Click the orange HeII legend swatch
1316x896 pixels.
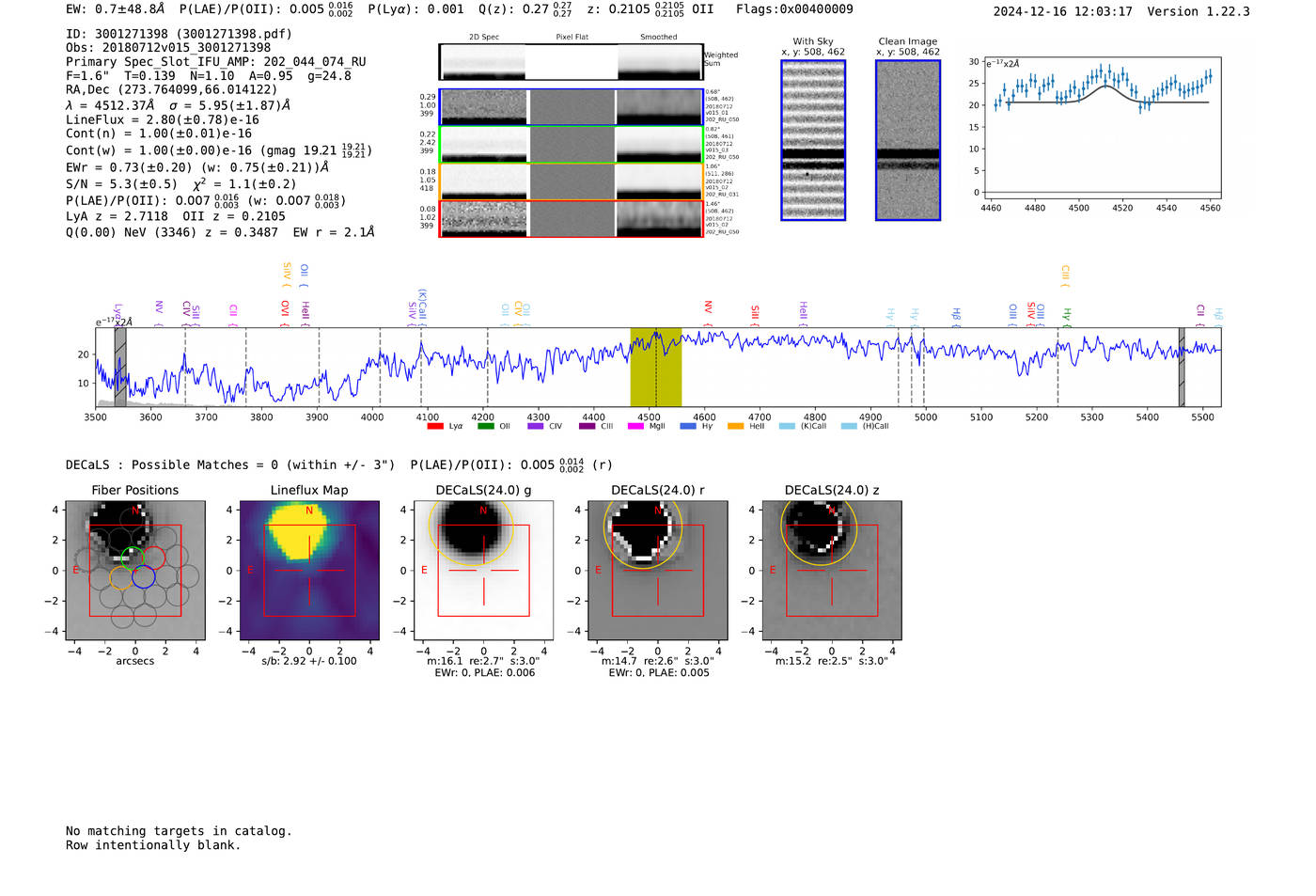pos(736,426)
